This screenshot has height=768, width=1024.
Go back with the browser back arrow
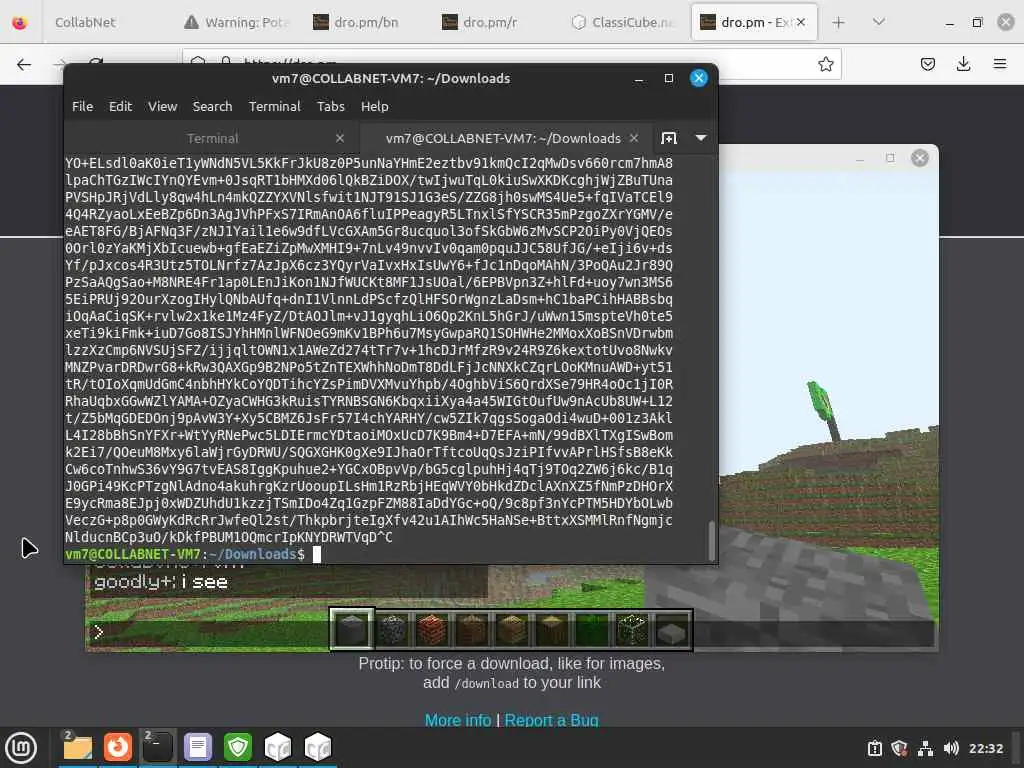tap(24, 64)
